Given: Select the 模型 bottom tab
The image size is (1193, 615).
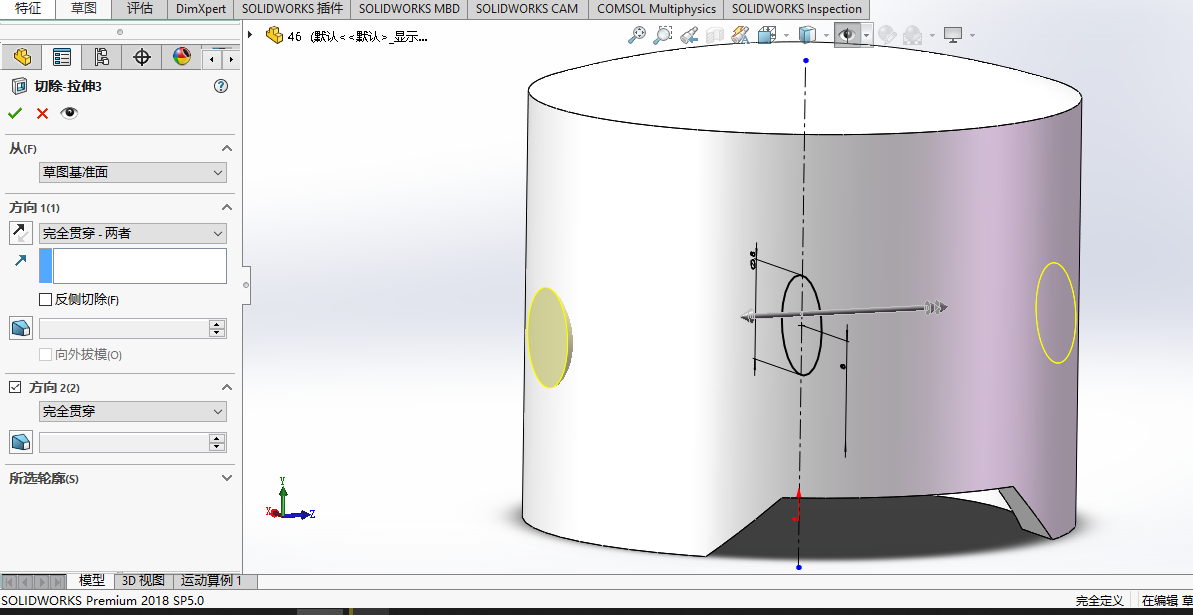Looking at the screenshot, I should click(92, 581).
